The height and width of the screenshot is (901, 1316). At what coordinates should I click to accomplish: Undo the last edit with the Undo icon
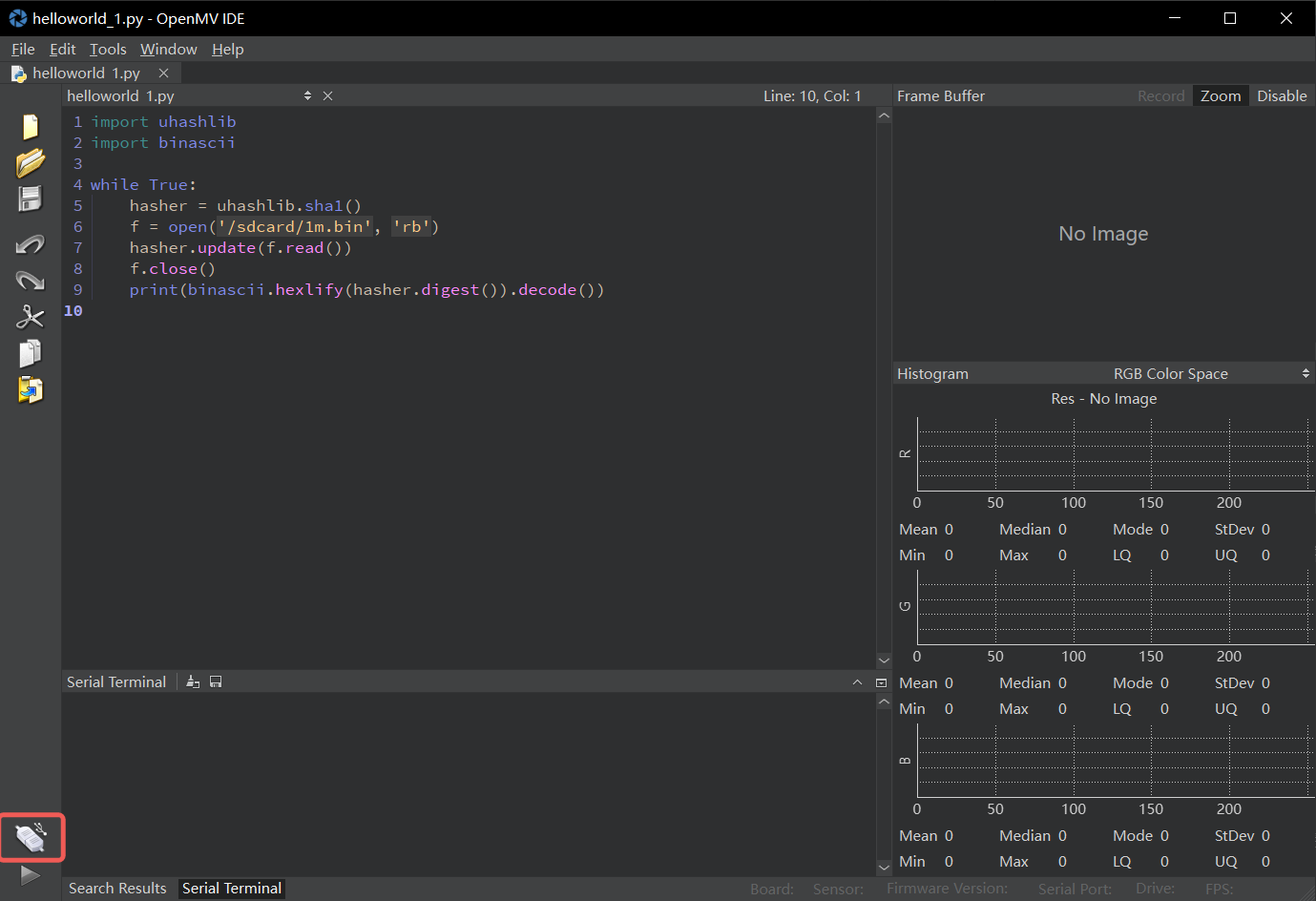coord(30,245)
